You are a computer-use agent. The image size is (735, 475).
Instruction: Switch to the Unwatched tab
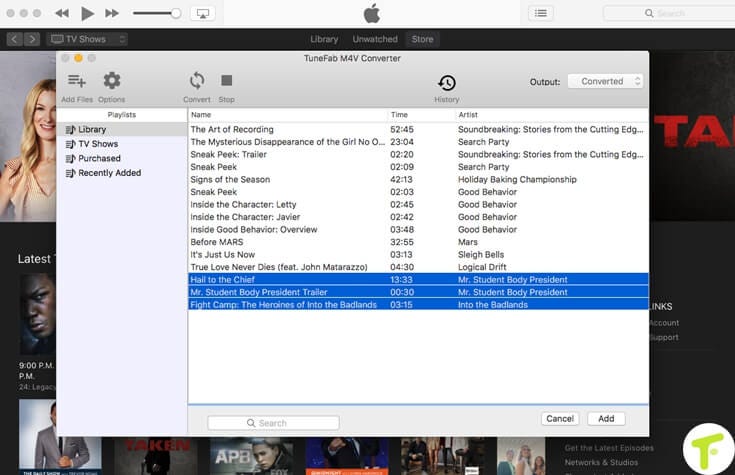(375, 39)
